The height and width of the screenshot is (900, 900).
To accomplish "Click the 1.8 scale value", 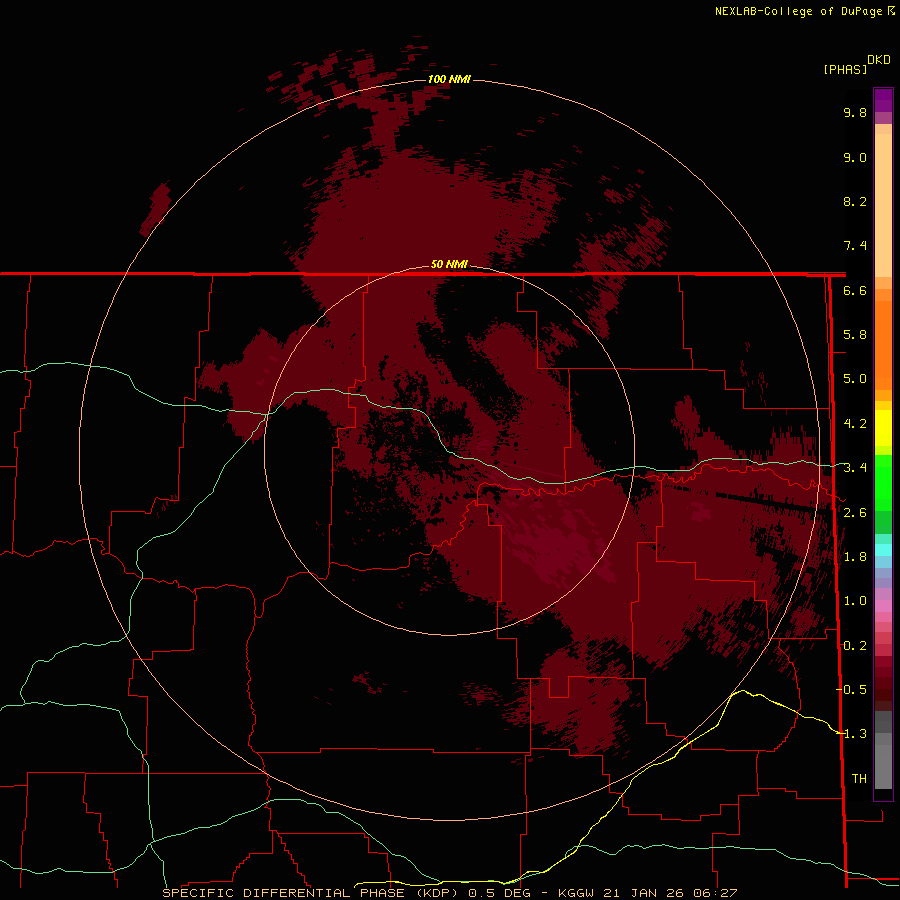I will (855, 557).
